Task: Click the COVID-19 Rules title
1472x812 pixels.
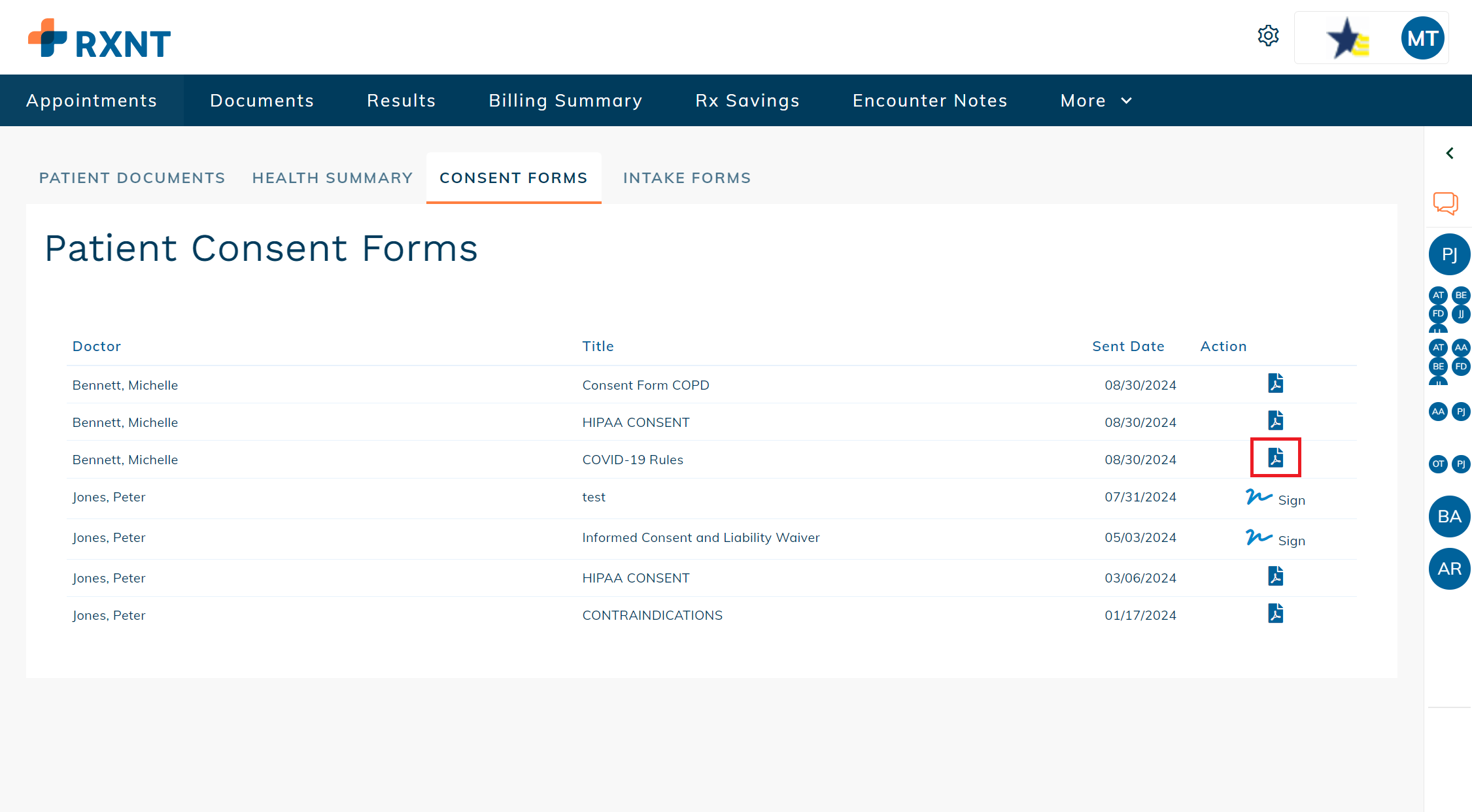Action: (x=632, y=460)
